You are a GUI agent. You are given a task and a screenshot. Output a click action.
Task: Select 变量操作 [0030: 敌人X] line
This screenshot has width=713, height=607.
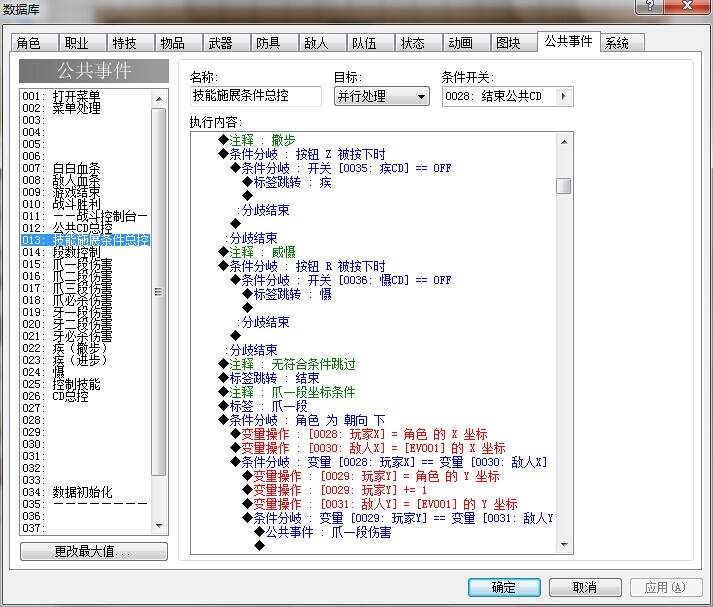pos(368,448)
